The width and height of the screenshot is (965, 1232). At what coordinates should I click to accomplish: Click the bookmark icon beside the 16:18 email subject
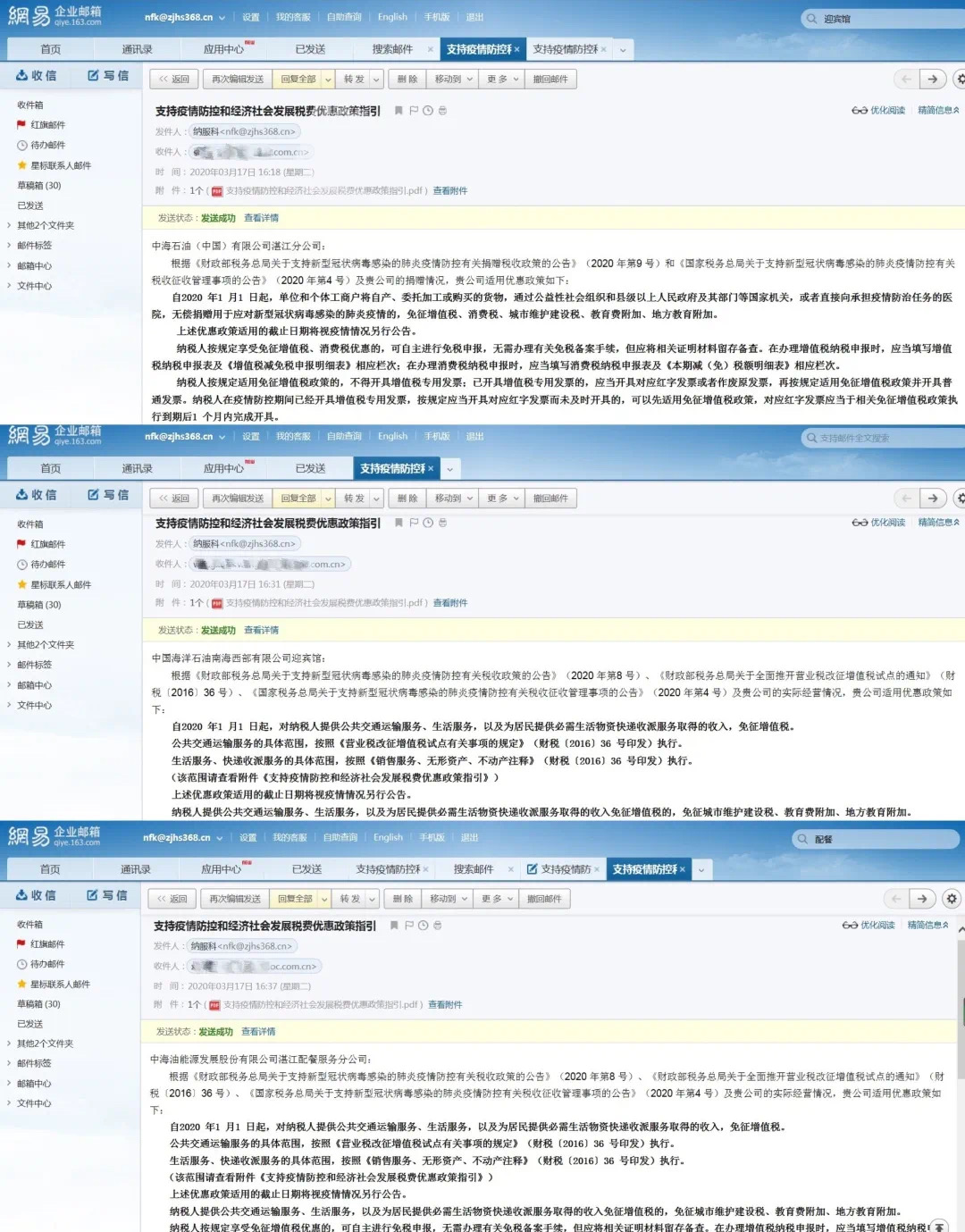399,111
